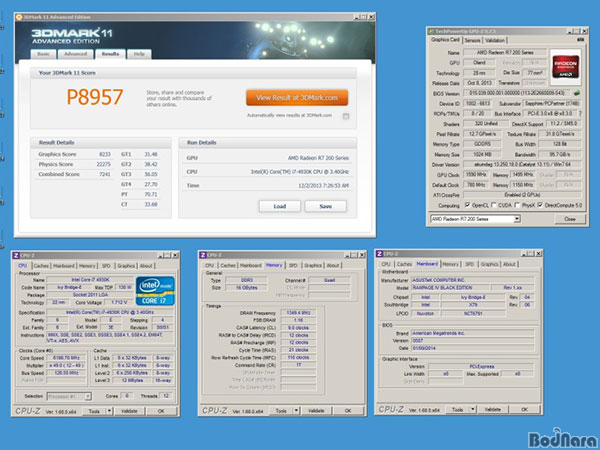Click the P8957 score text

click(95, 97)
